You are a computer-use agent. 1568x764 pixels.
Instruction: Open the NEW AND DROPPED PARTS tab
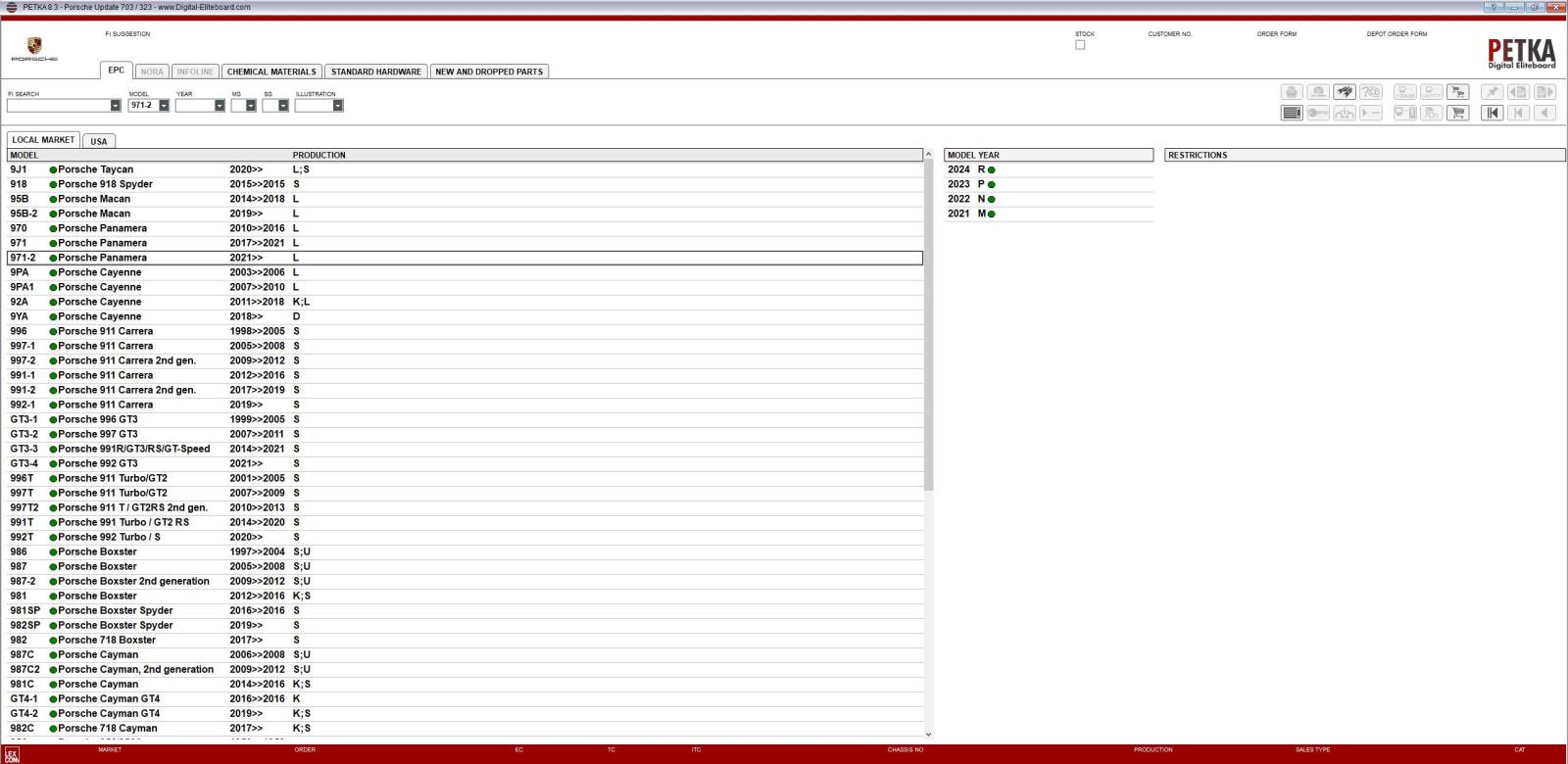[x=489, y=72]
